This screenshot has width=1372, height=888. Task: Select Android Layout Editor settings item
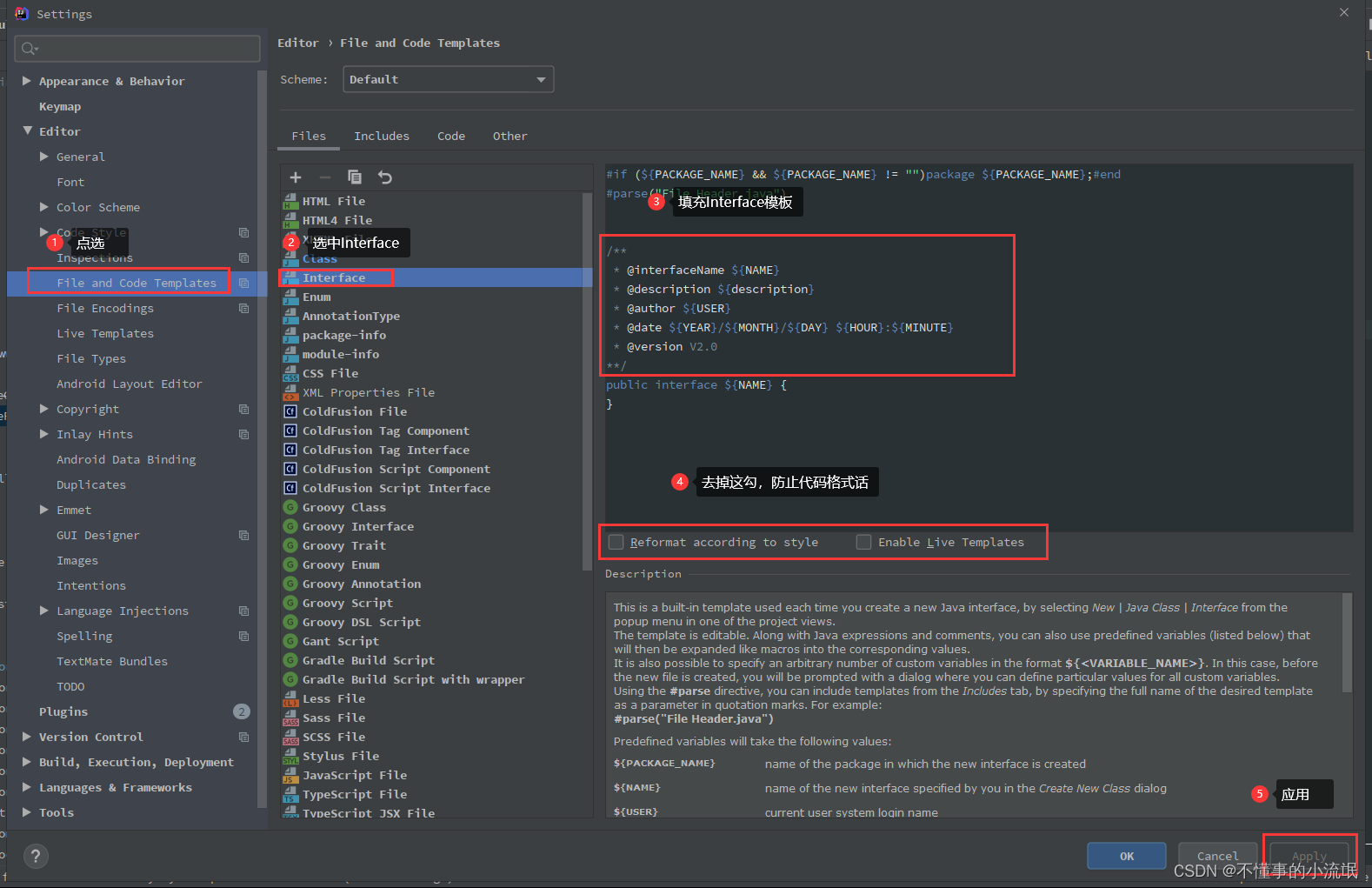coord(130,384)
